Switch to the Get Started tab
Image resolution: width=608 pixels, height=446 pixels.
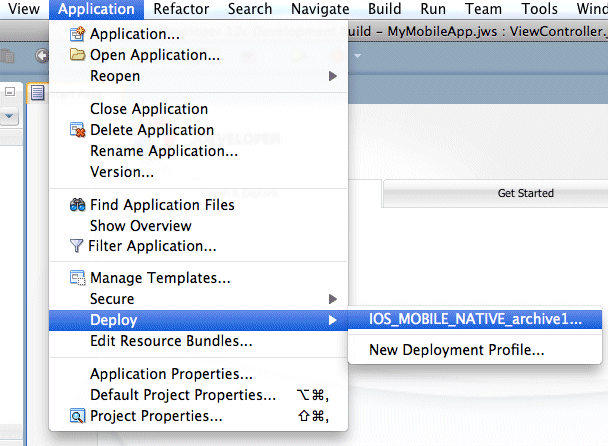pyautogui.click(x=525, y=193)
